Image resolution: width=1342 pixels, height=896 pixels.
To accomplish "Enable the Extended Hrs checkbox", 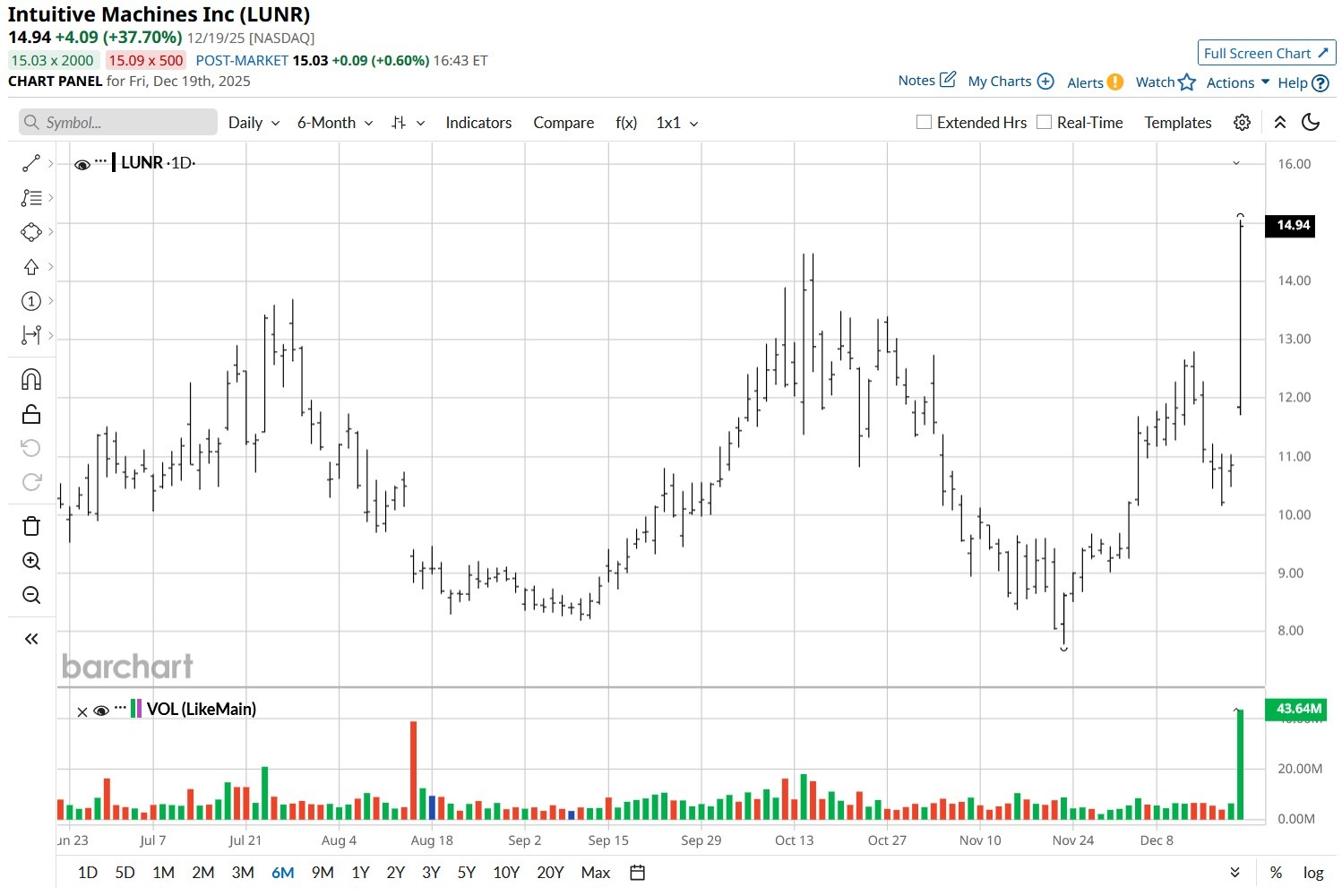I will coord(925,122).
